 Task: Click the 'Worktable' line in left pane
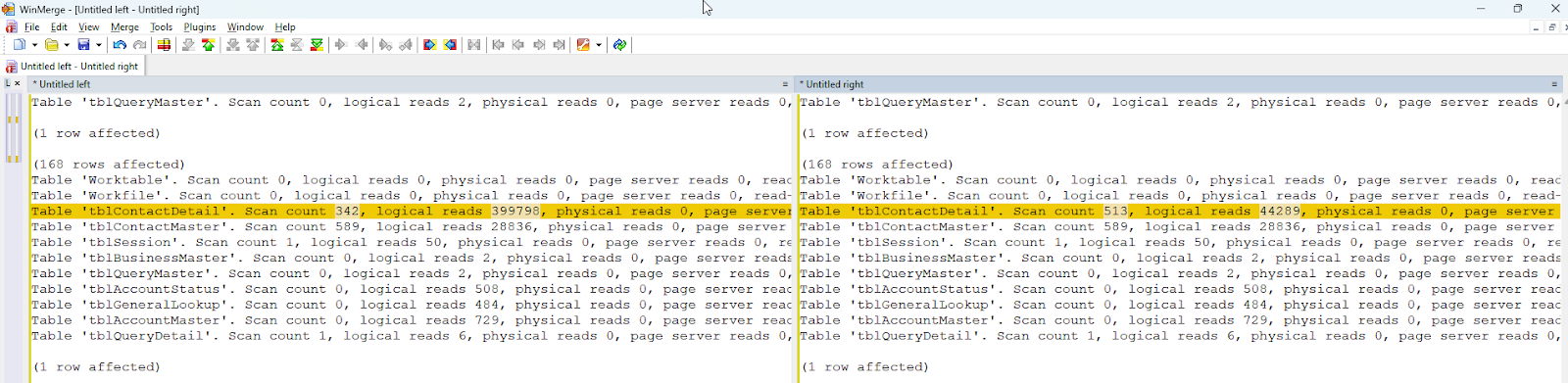tap(412, 180)
